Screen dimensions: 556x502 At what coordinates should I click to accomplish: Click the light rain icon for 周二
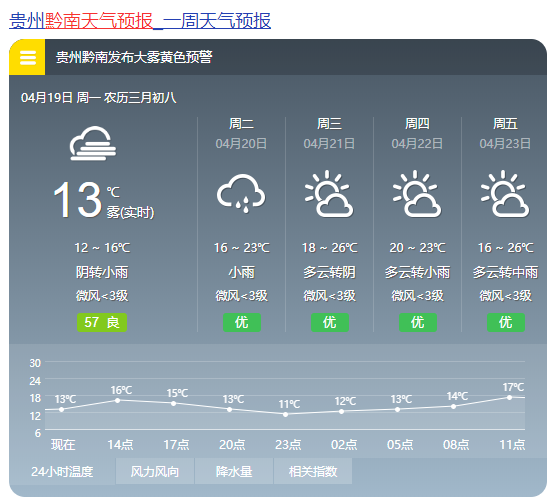pos(241,194)
